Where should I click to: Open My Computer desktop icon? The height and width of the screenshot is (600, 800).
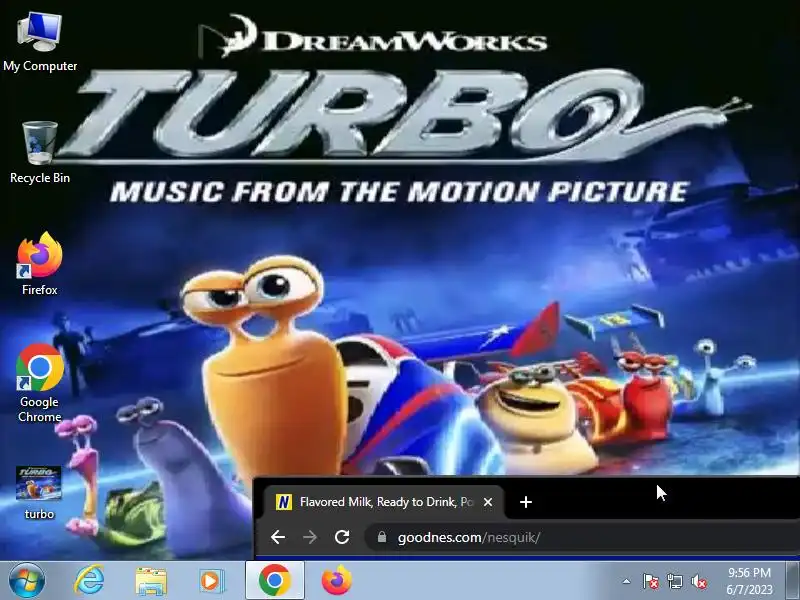40,42
